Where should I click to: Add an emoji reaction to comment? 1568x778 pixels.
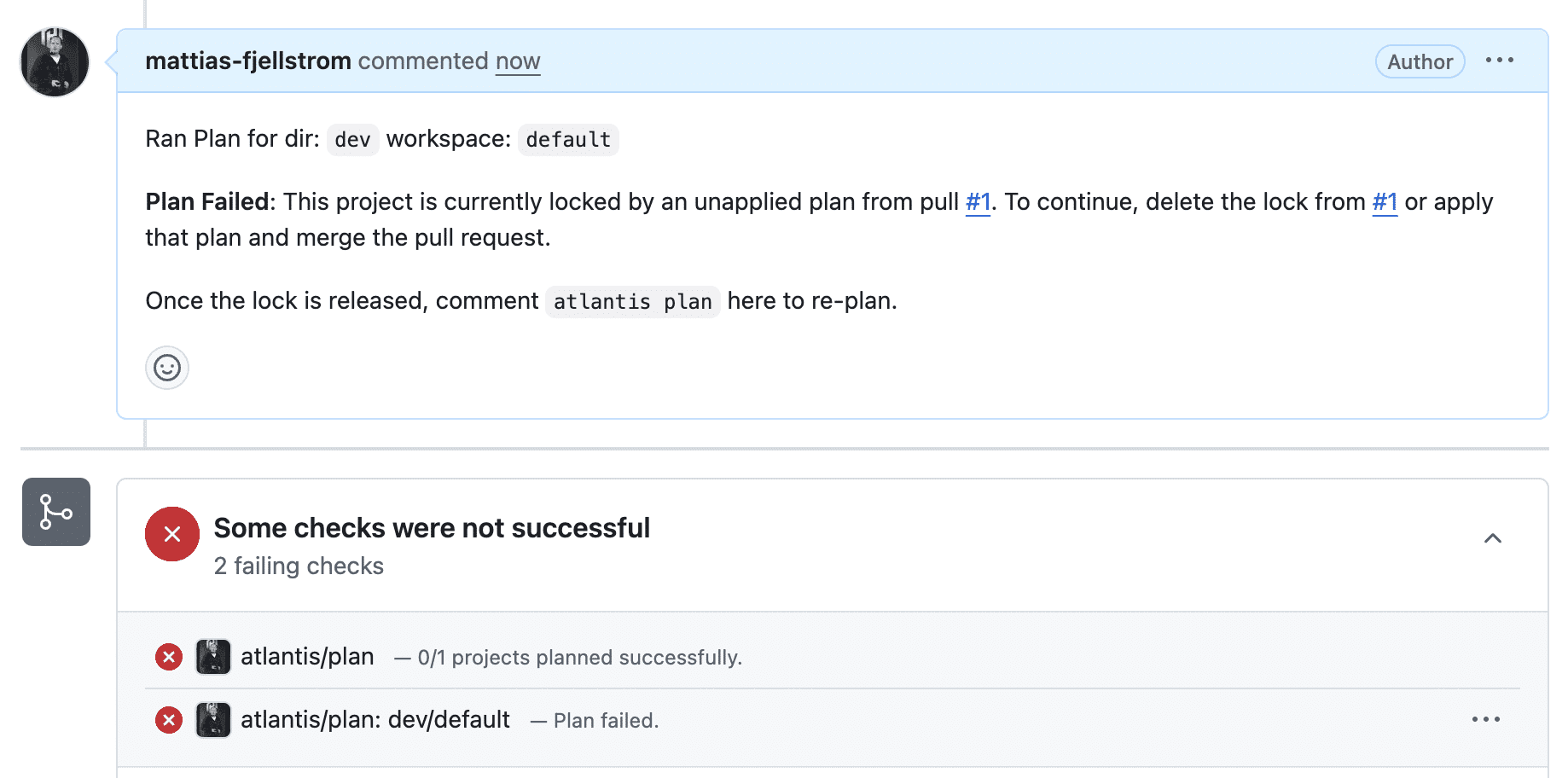(167, 368)
